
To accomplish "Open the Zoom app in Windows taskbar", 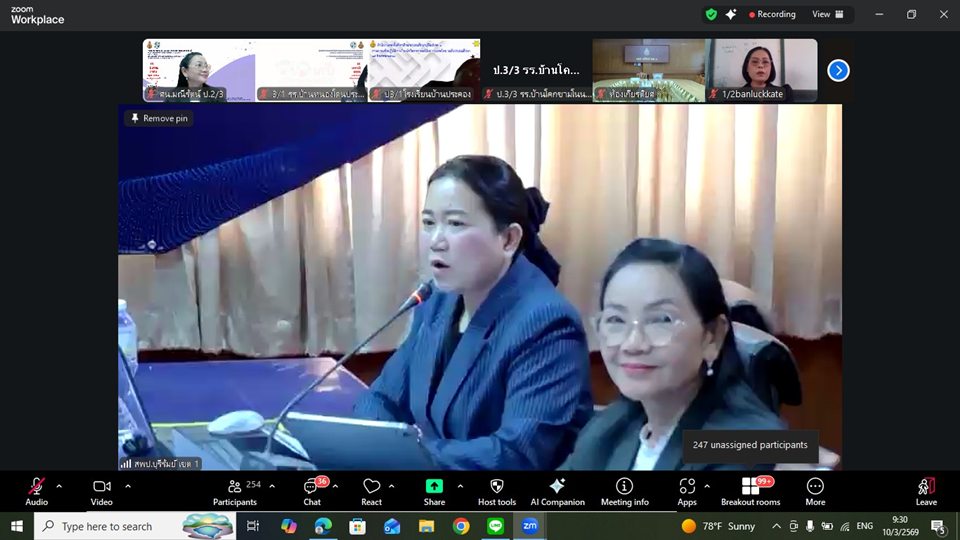I will pos(529,526).
